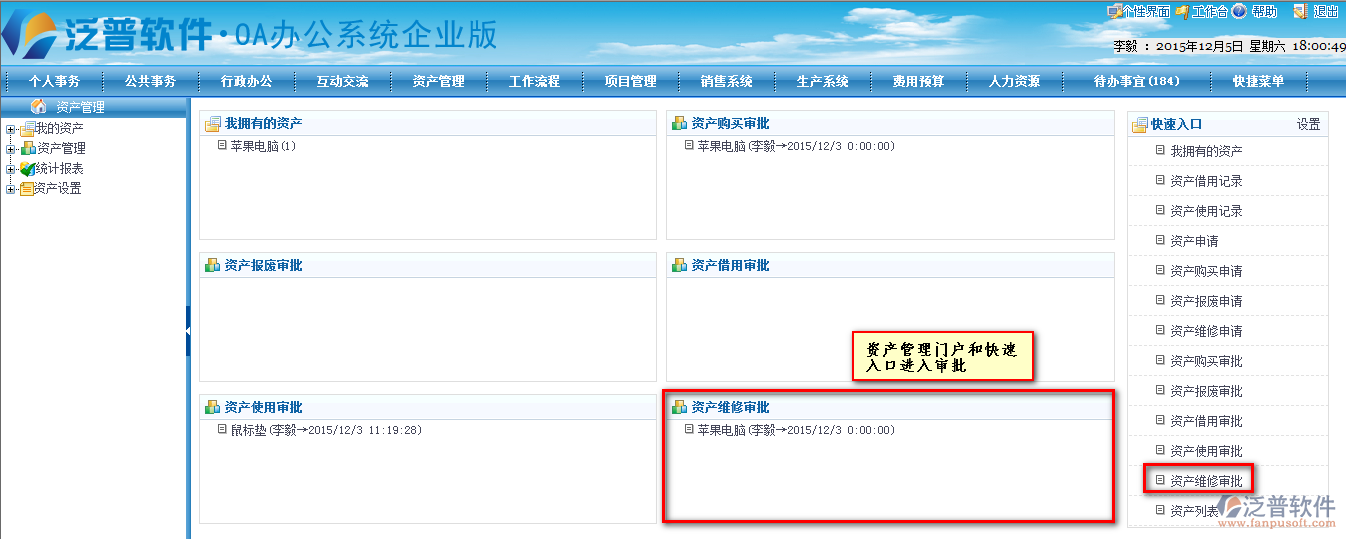Open the 快捷菜单 menu
This screenshot has width=1346, height=539.
[1258, 81]
